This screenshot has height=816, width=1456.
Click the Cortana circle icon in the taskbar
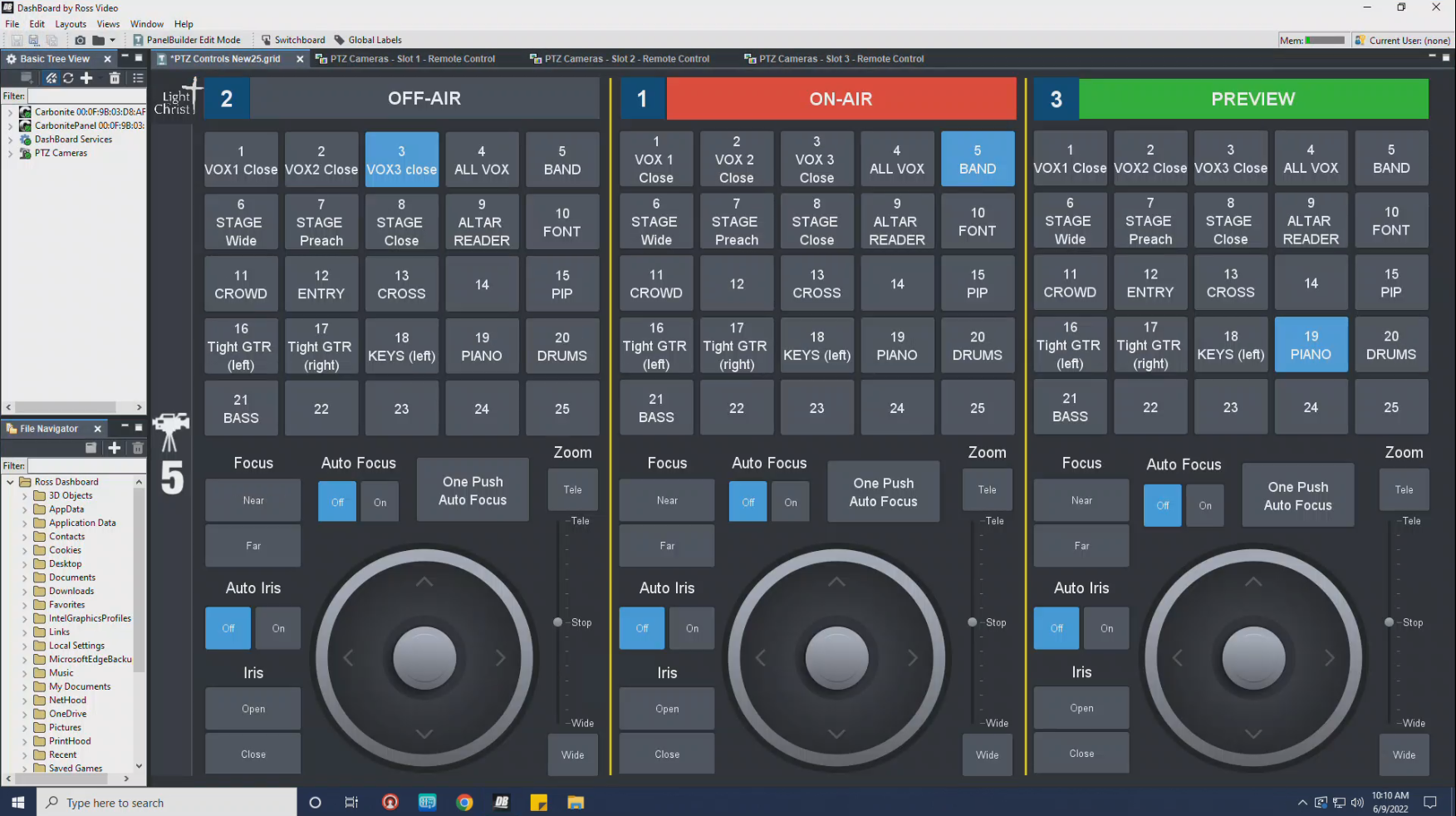pyautogui.click(x=315, y=803)
